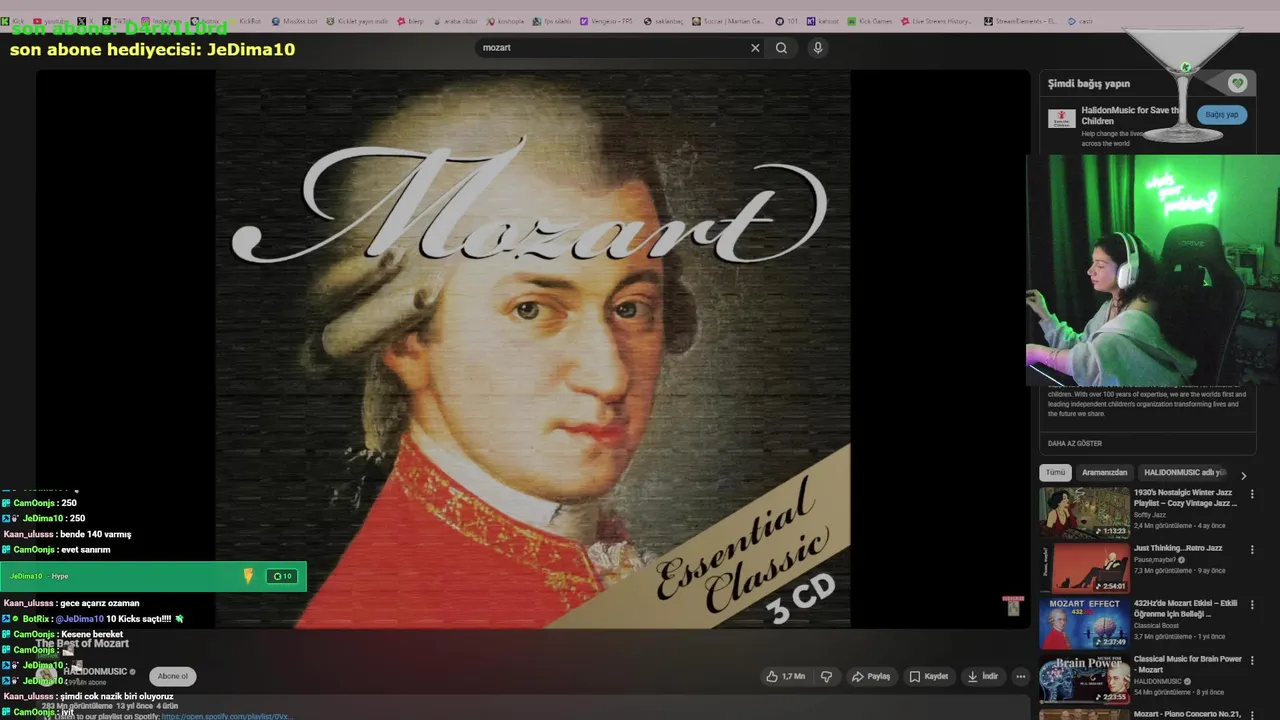Open menu for Just Thinking...Retro Jazz

(x=1251, y=550)
